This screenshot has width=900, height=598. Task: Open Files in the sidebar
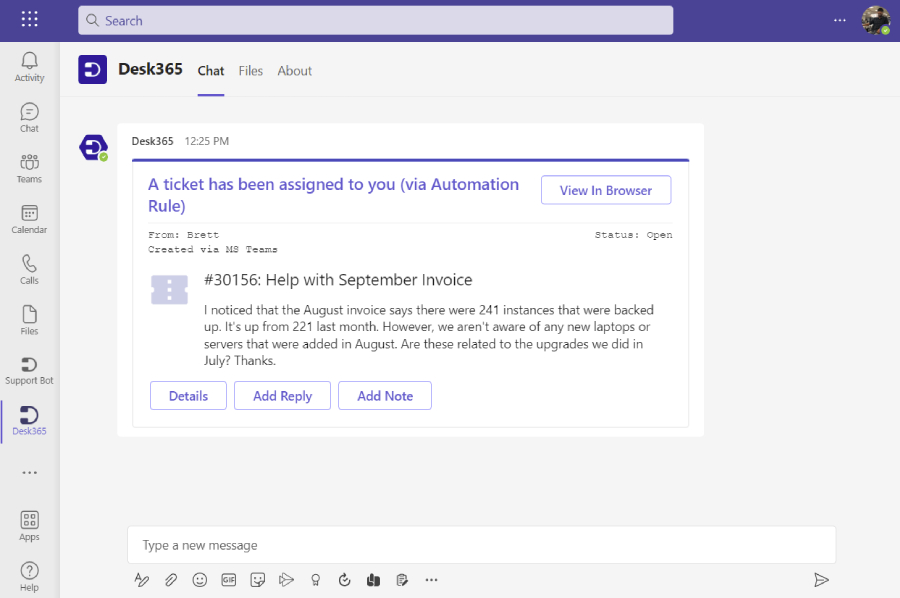29,320
